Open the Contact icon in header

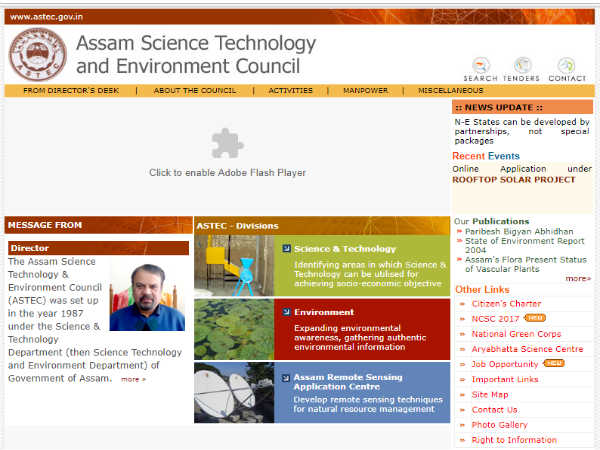click(x=567, y=69)
